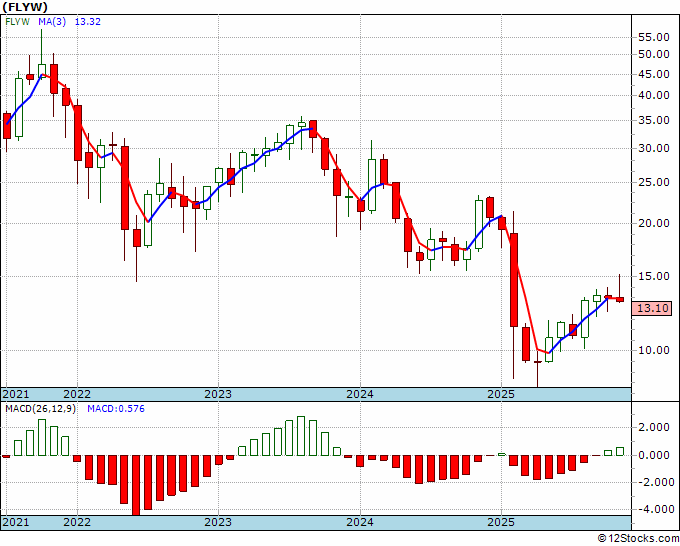Open the 12Stocks.com copyright link
Screen dimensions: 680x546
pos(638,539)
